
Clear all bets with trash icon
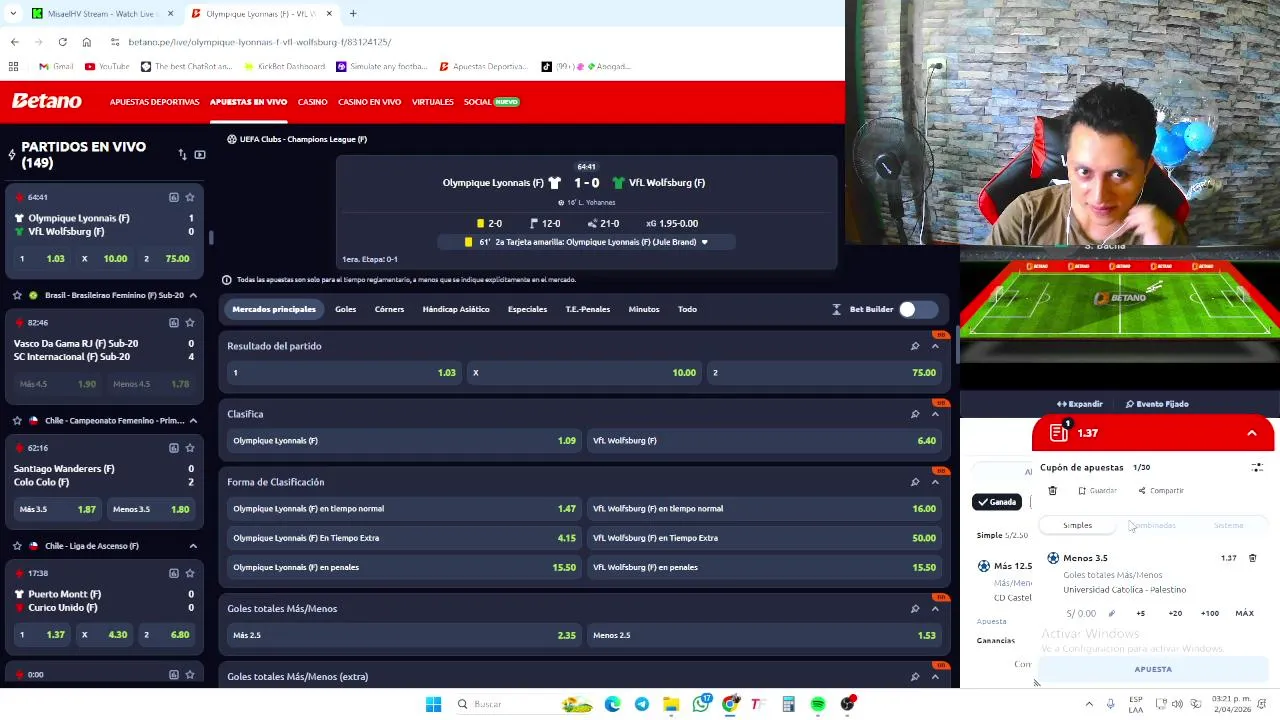(1052, 491)
